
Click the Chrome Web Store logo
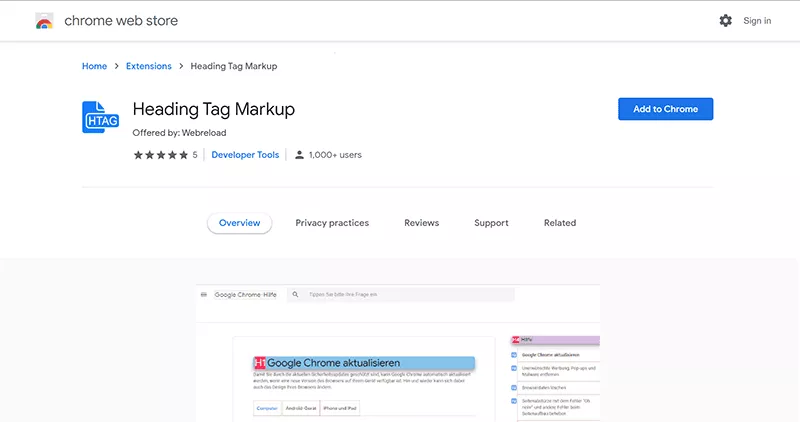click(44, 21)
